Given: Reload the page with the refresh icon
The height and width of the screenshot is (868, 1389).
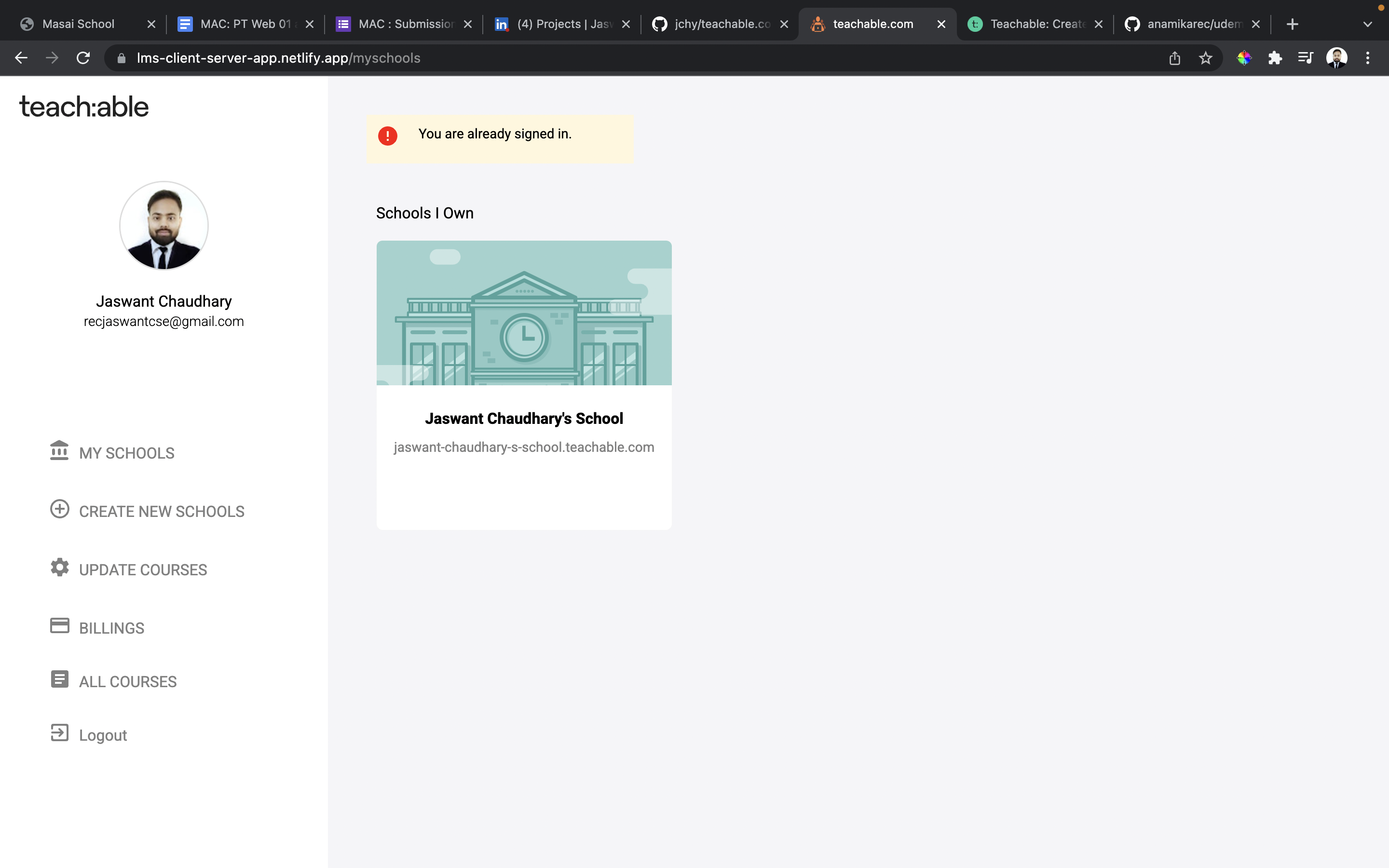Looking at the screenshot, I should 83,58.
